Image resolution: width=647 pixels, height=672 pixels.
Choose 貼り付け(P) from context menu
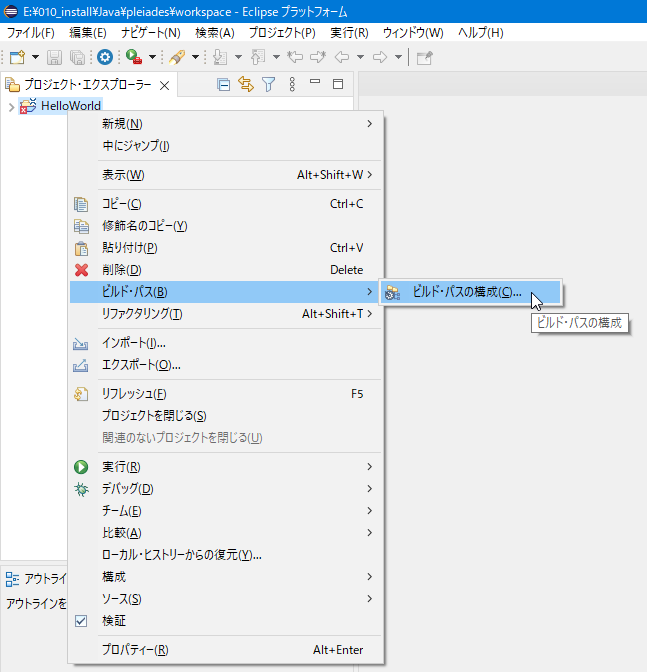226,248
